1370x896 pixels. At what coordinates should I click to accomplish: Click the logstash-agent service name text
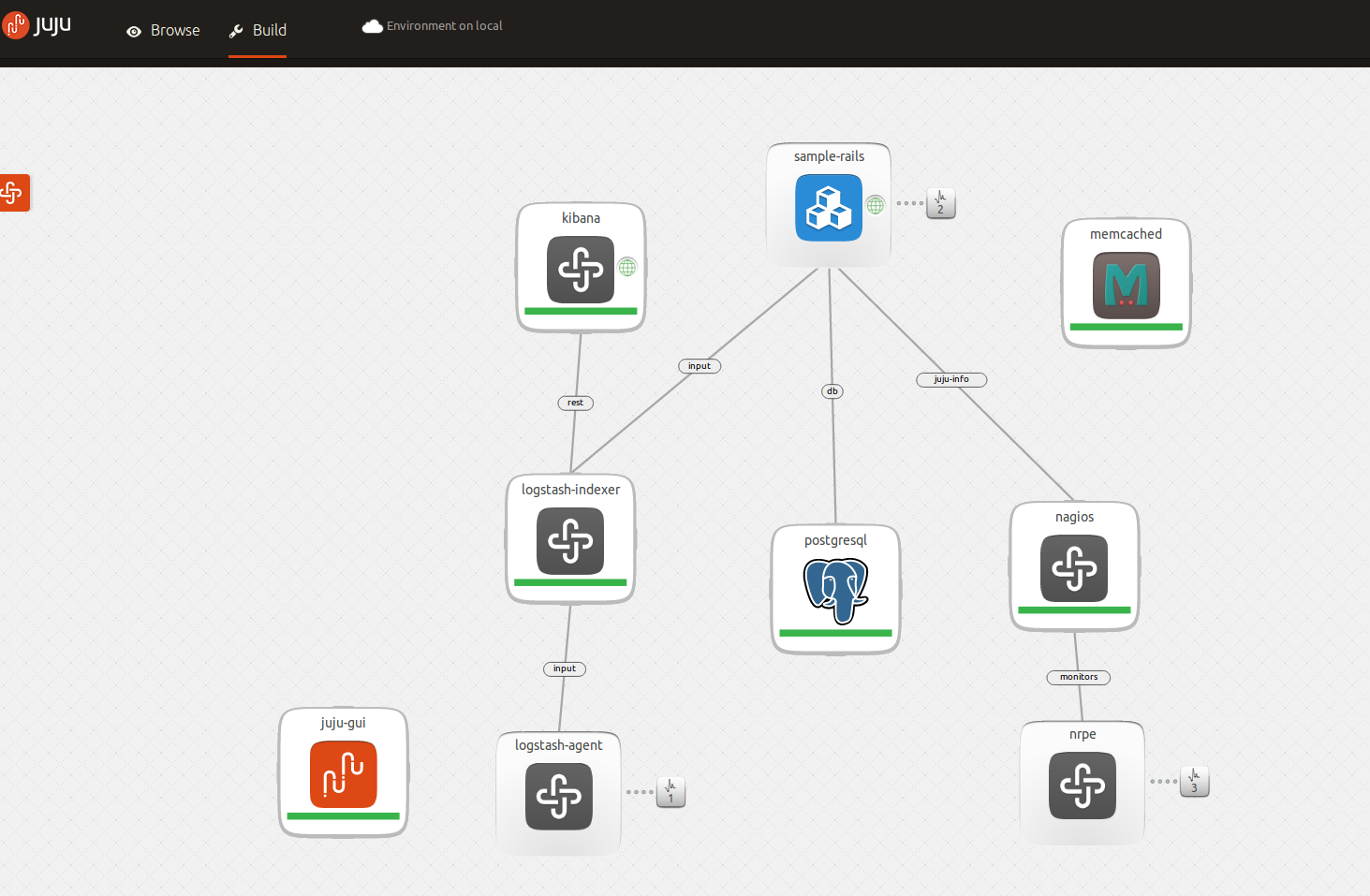tap(558, 745)
